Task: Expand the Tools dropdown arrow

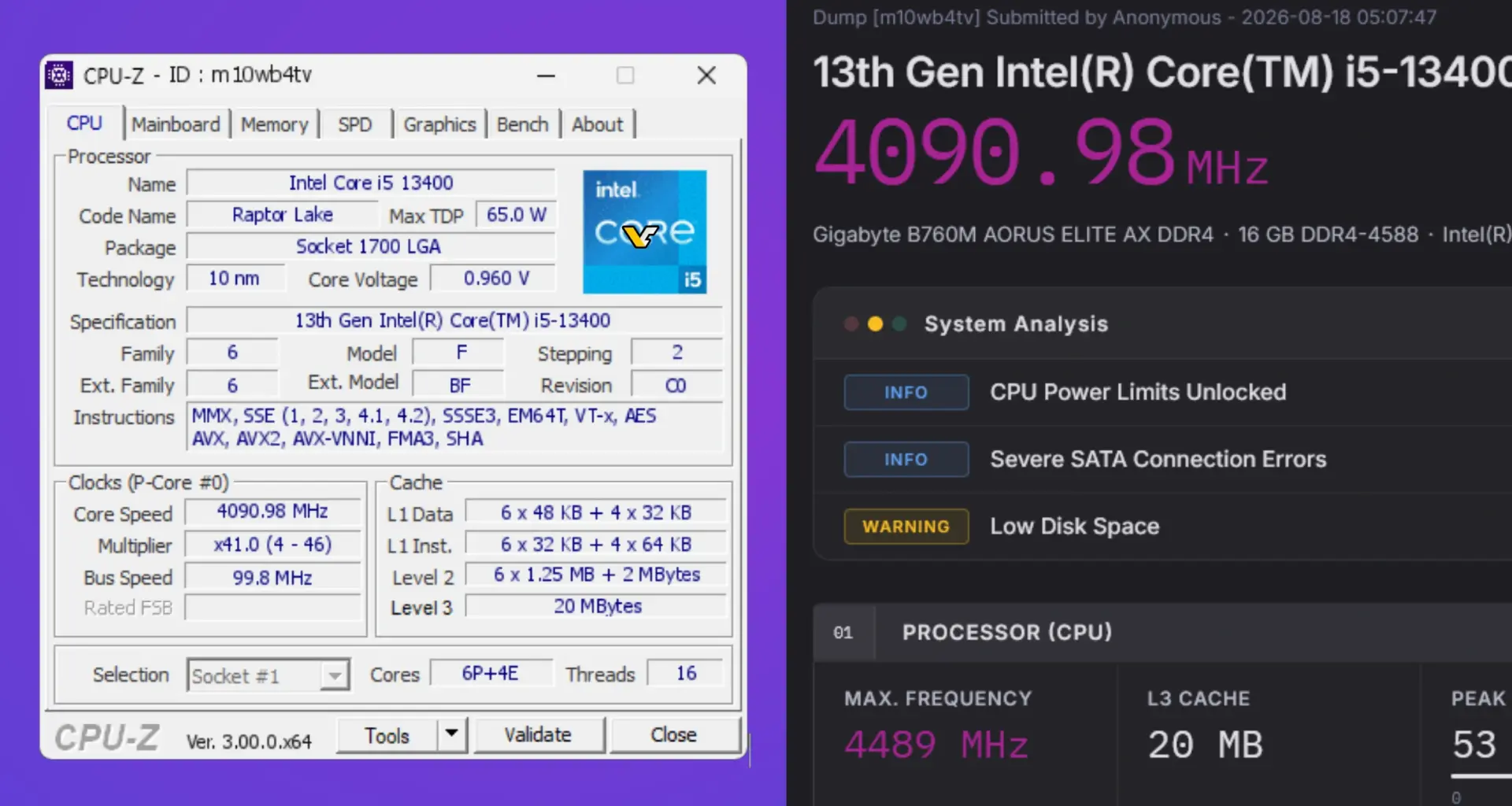Action: tap(451, 734)
